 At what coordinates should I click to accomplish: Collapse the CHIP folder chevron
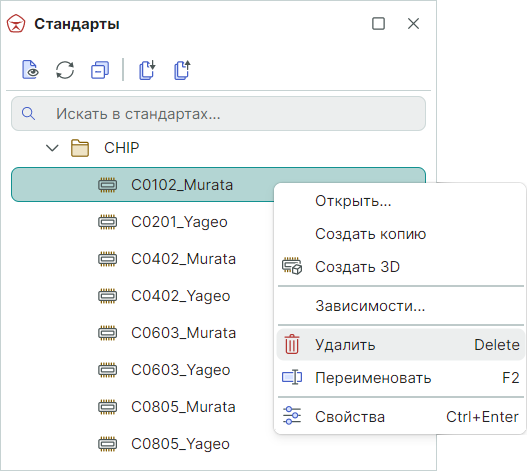click(52, 148)
